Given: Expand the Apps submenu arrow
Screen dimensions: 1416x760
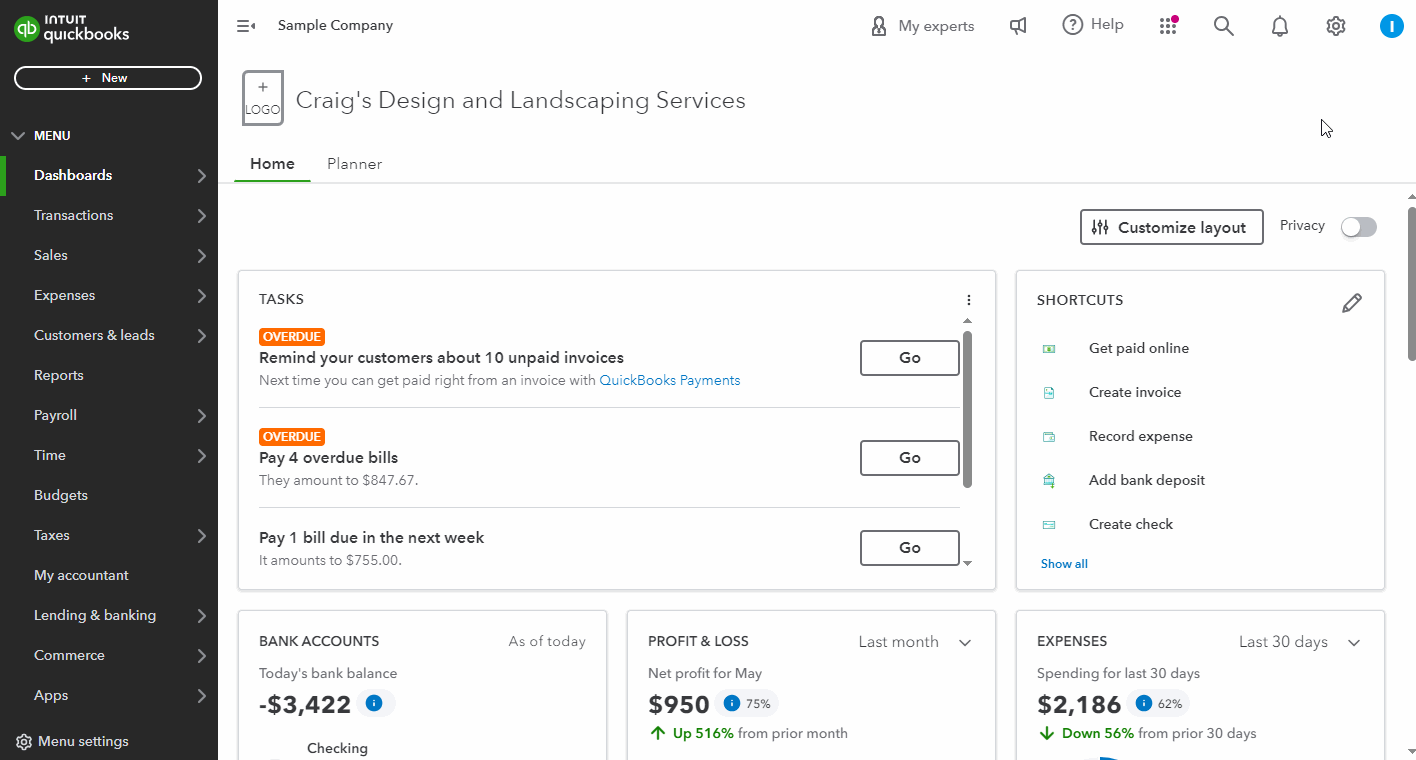Looking at the screenshot, I should click(202, 696).
